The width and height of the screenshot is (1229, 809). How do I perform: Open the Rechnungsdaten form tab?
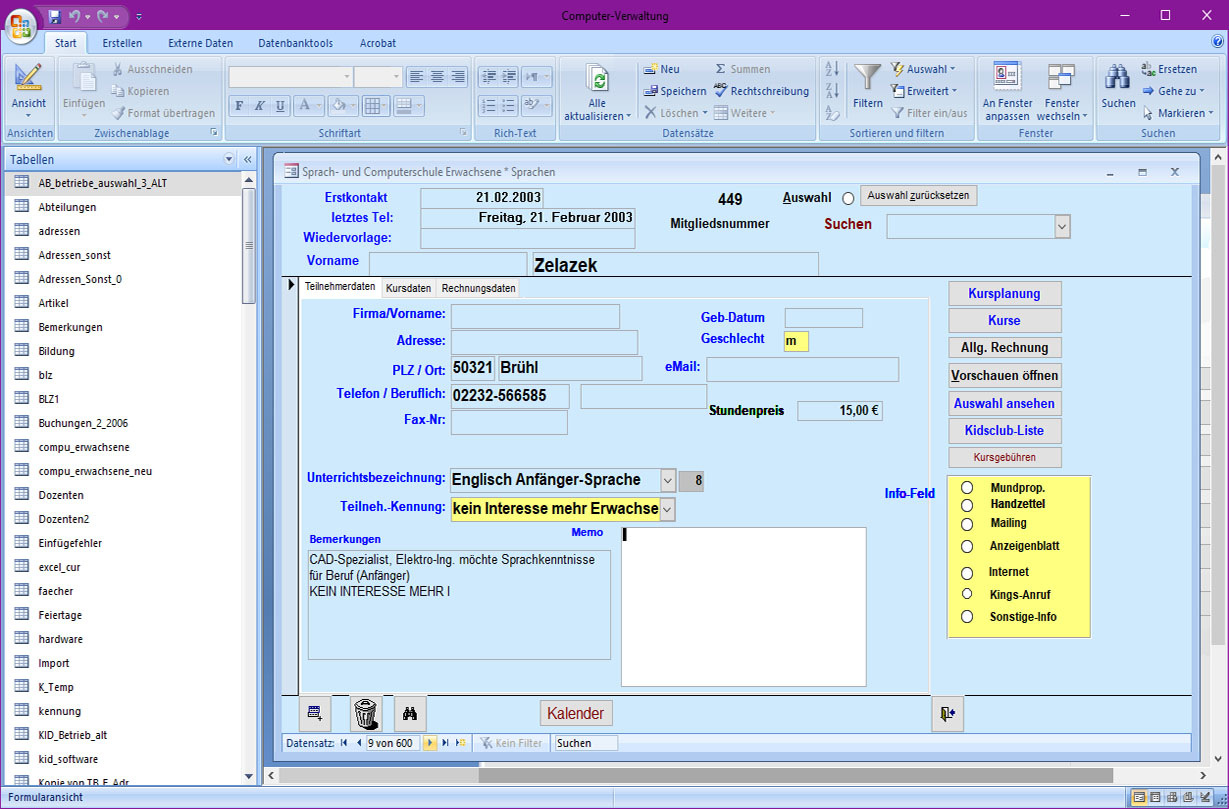pos(479,288)
